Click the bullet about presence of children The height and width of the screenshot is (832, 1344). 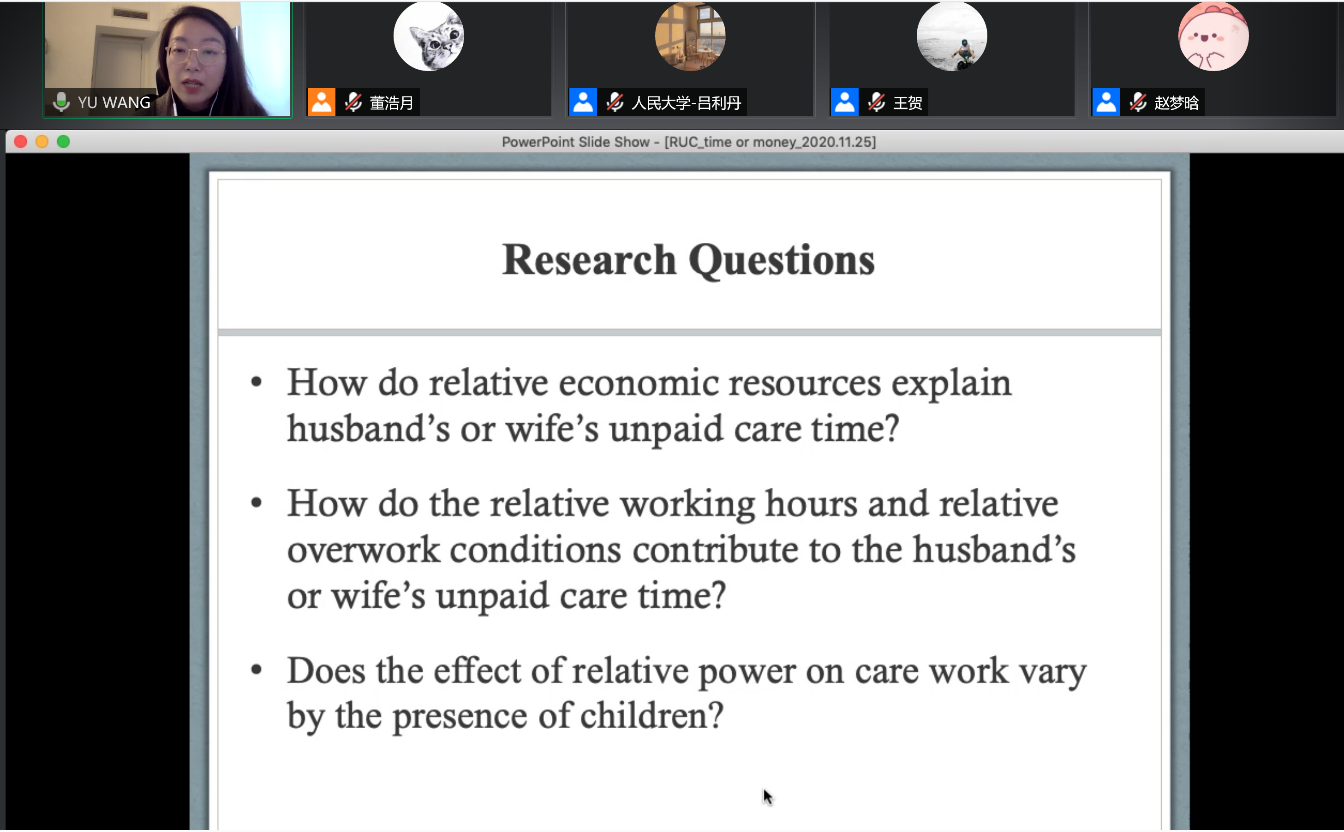coord(685,693)
